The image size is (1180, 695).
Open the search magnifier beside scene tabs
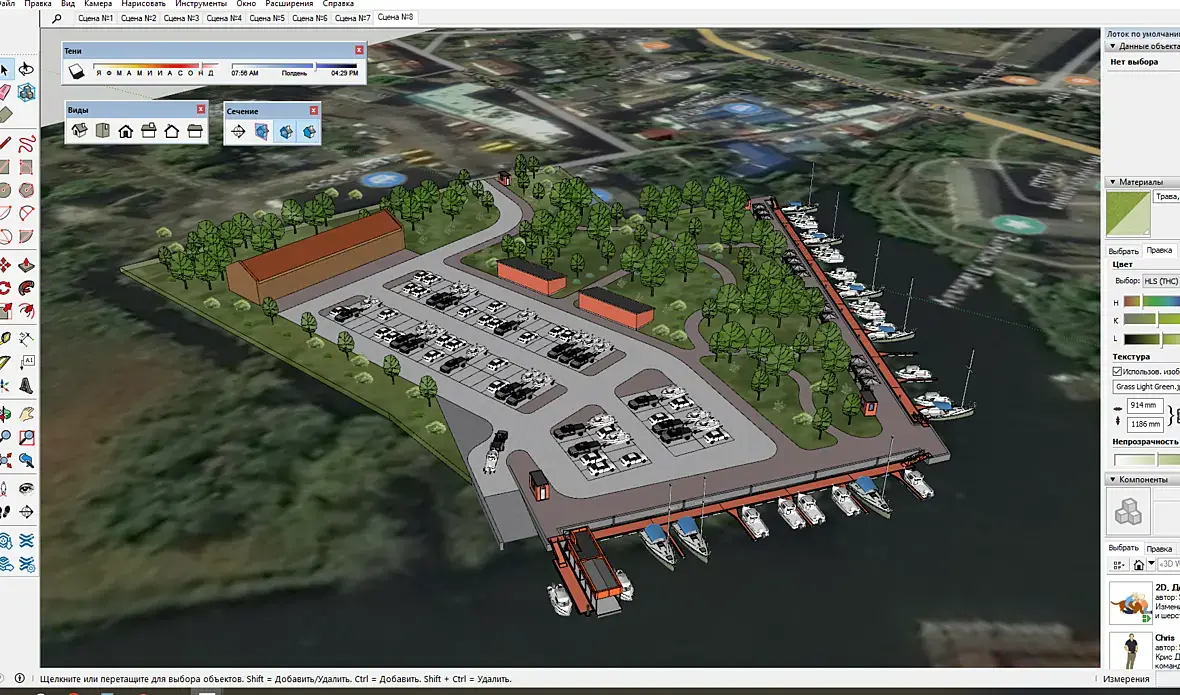pyautogui.click(x=56, y=18)
